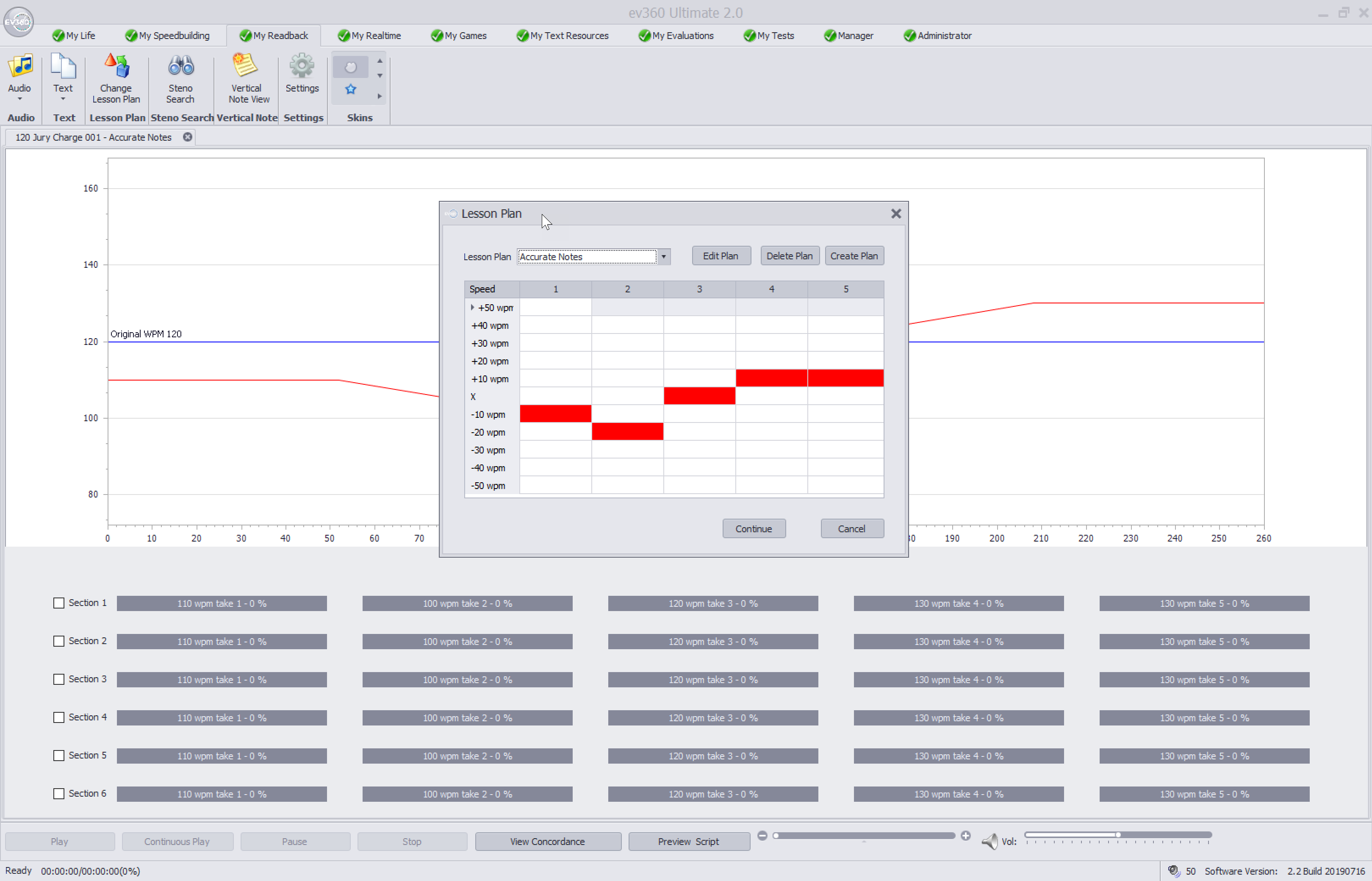
Task: Open My Evaluations tab
Action: pyautogui.click(x=676, y=36)
